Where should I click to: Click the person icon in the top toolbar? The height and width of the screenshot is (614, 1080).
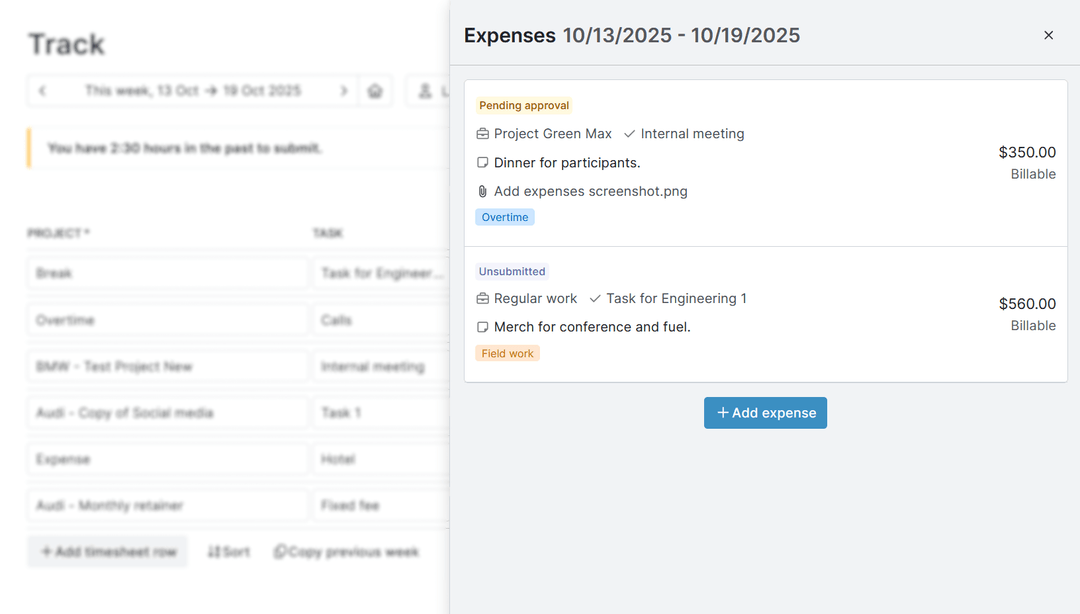click(x=422, y=90)
